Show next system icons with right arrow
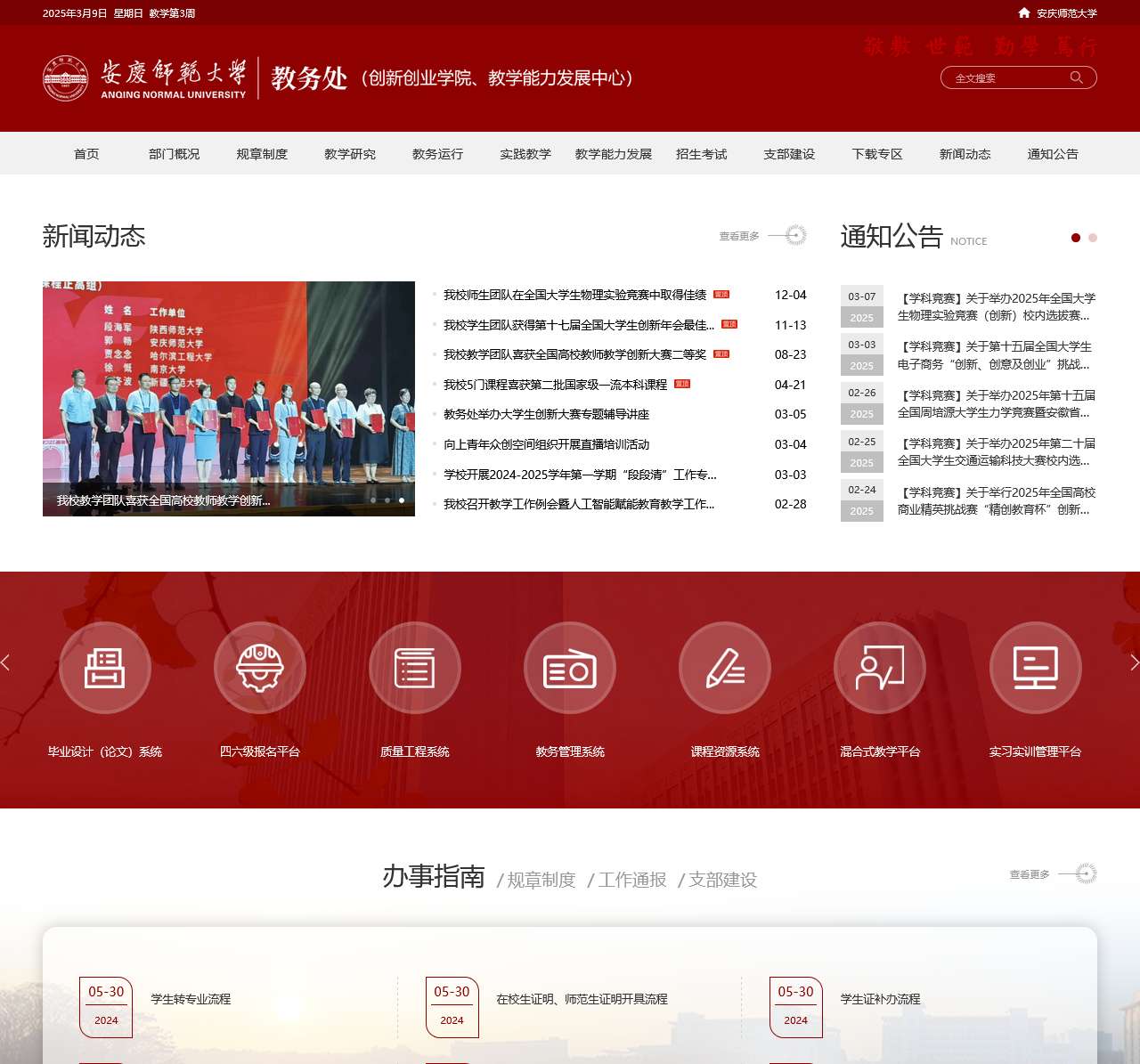Screen dimensions: 1140x1064 click(1134, 662)
